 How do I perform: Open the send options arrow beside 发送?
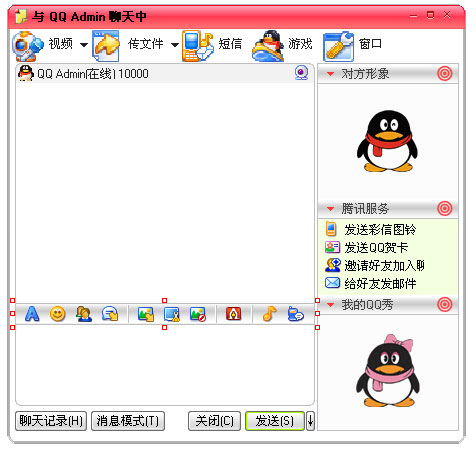[310, 421]
